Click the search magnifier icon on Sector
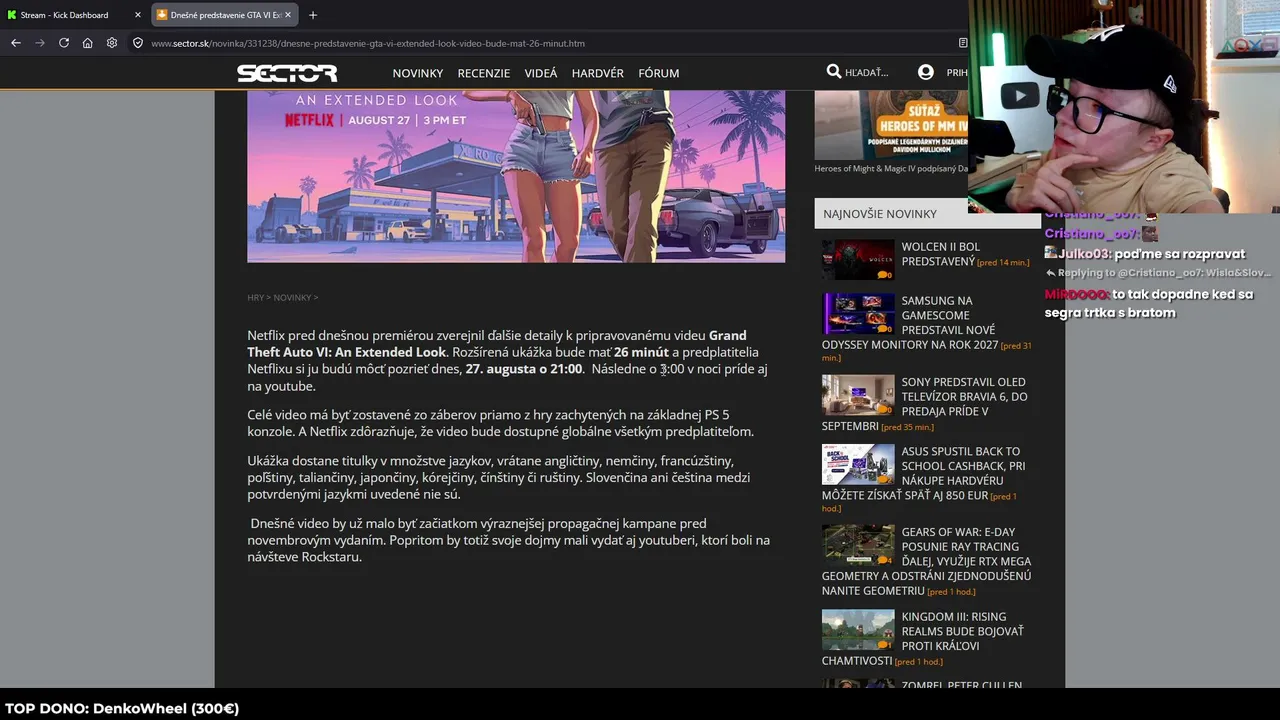1280x720 pixels. (834, 72)
